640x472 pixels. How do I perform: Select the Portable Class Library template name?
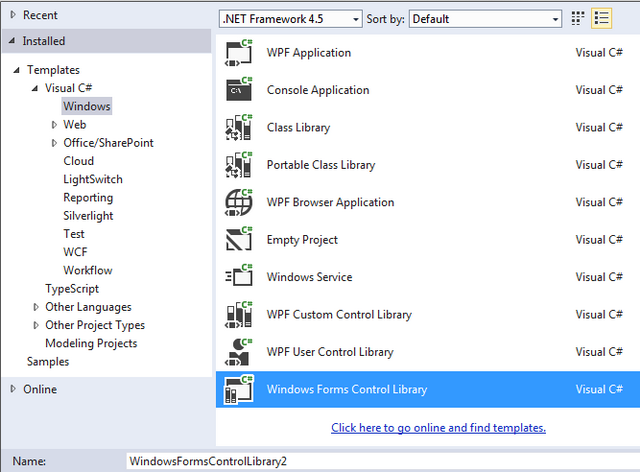tap(321, 165)
